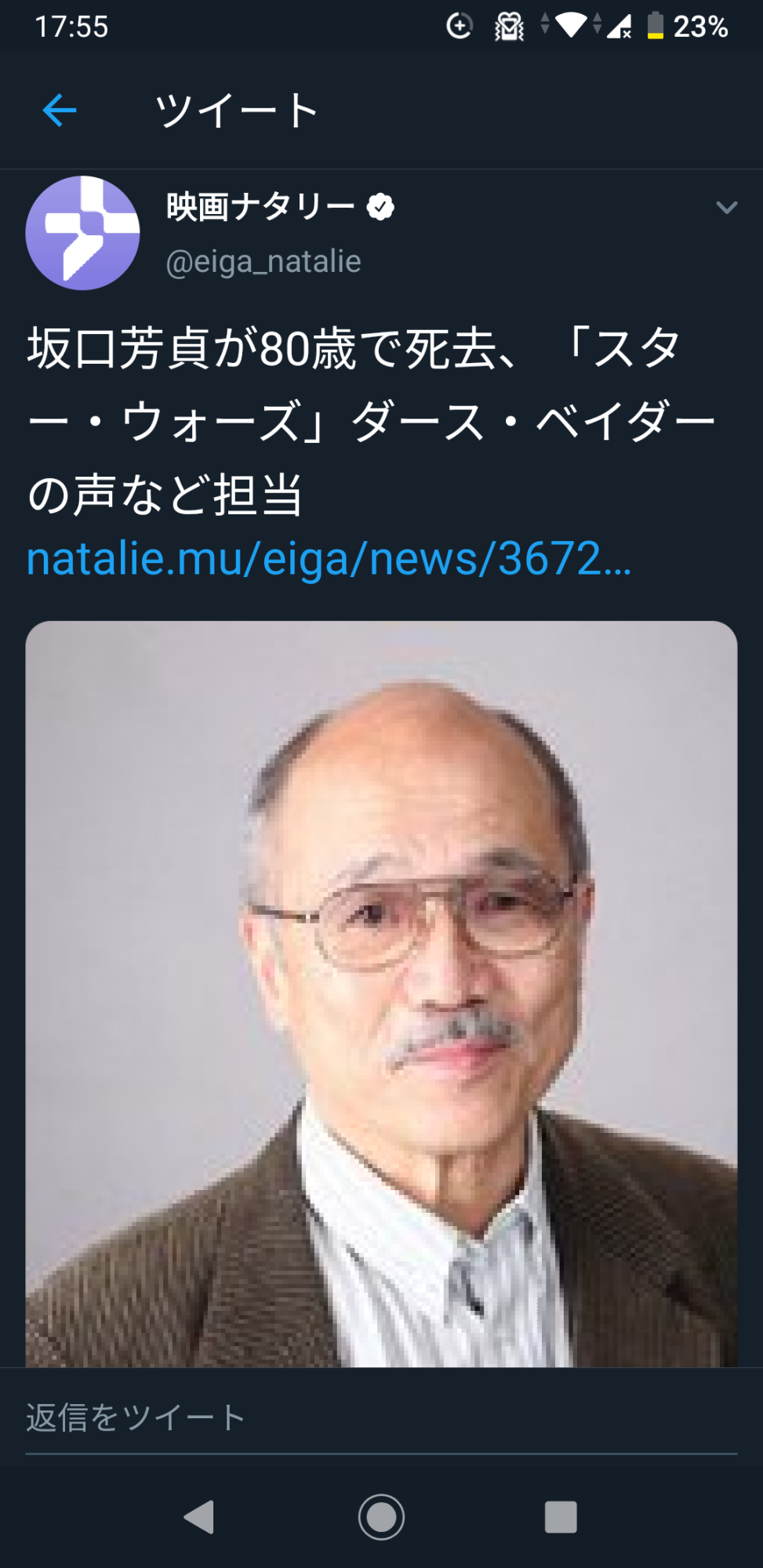Image resolution: width=763 pixels, height=1568 pixels.
Task: Open the natalie.mu/eiga/news link
Action: (x=329, y=559)
